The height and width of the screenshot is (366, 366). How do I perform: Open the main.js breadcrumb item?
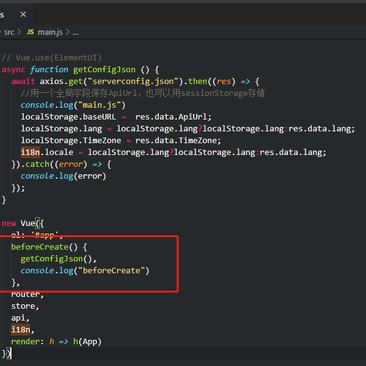coord(50,32)
